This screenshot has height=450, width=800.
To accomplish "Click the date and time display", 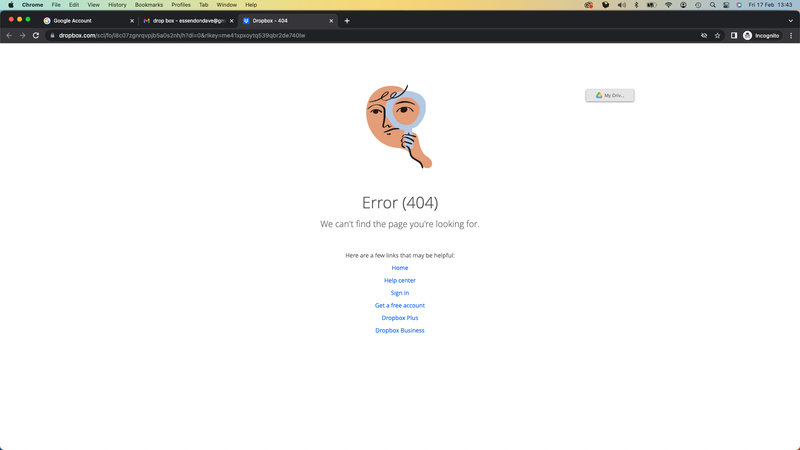I will [770, 5].
